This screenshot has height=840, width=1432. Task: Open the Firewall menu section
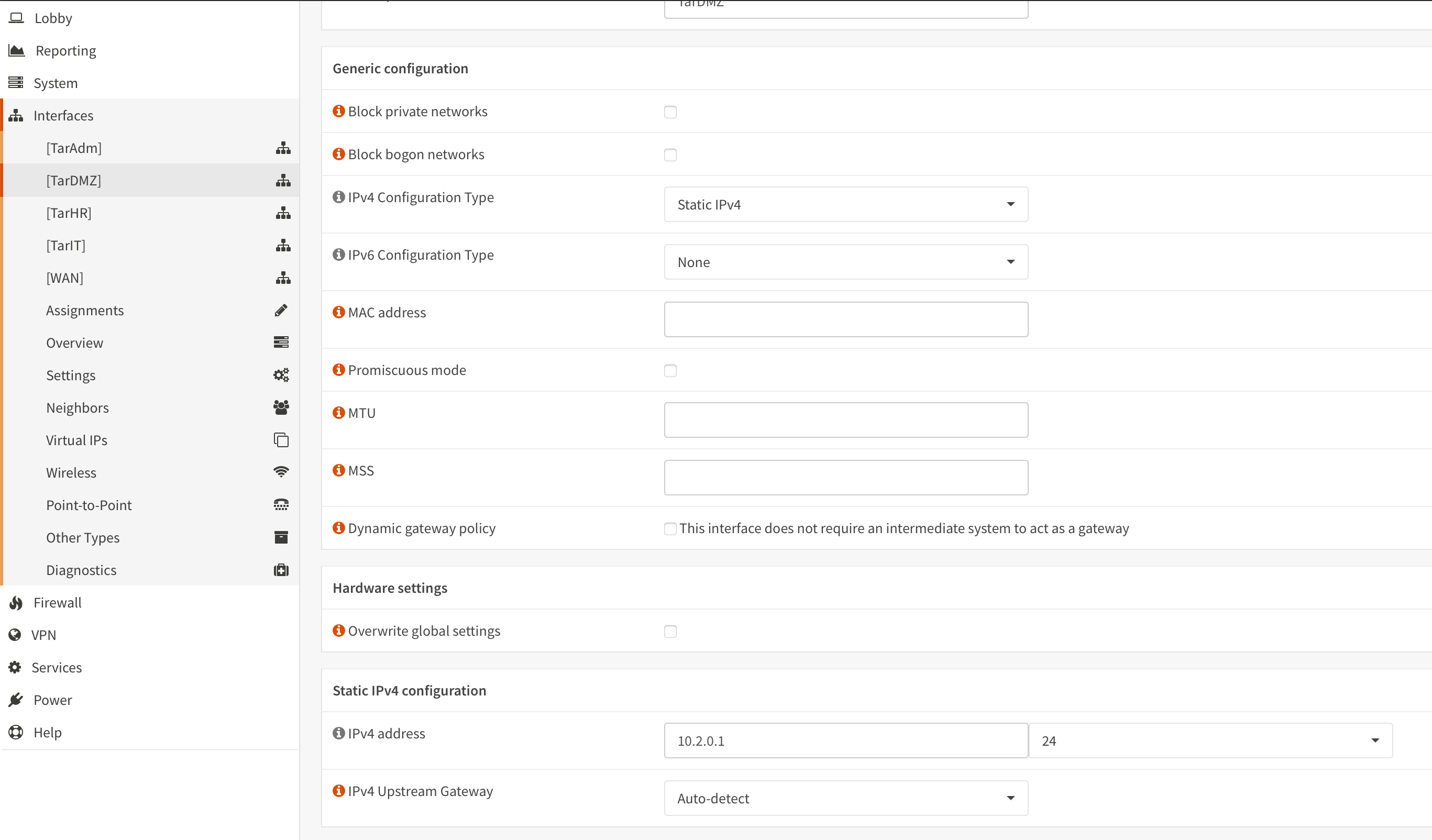pyautogui.click(x=58, y=602)
